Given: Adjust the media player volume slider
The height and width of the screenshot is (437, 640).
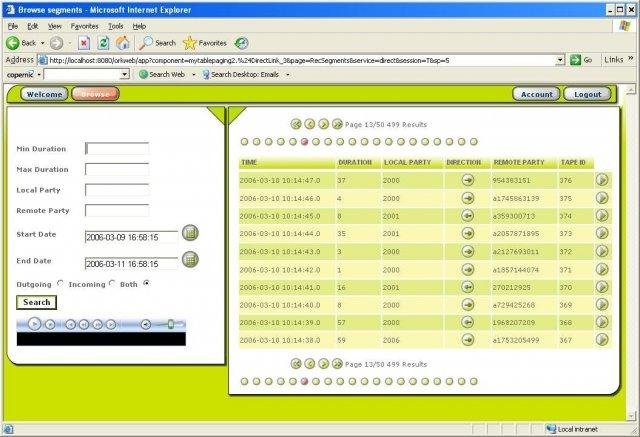Looking at the screenshot, I should tap(169, 323).
